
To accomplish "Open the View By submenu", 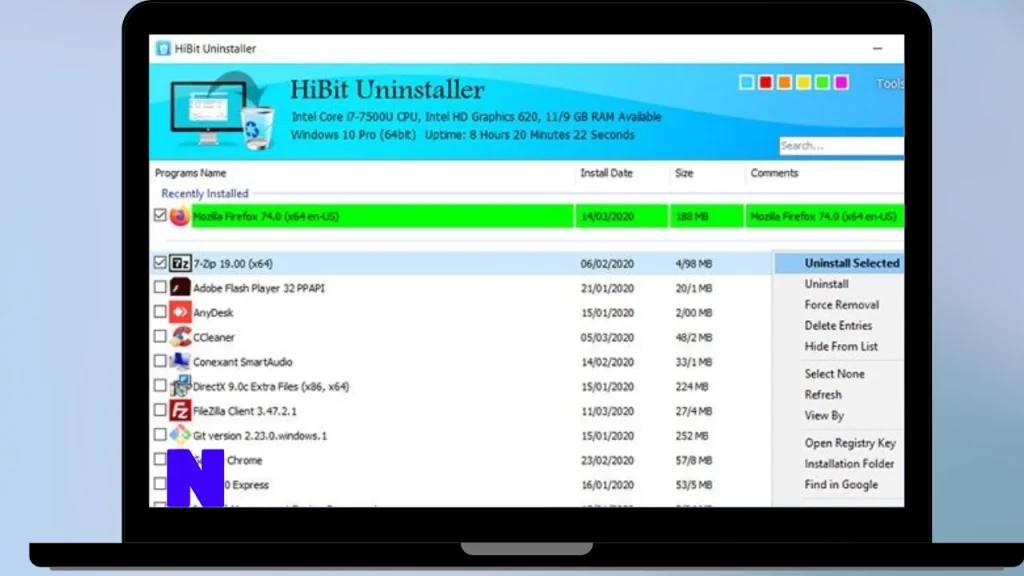I will [x=824, y=416].
